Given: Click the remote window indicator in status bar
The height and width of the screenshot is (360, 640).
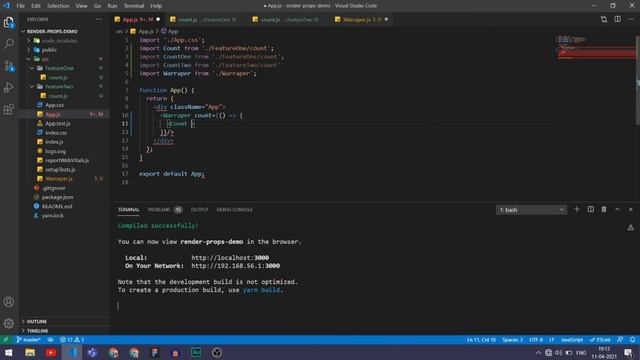Looking at the screenshot, I should [6, 340].
